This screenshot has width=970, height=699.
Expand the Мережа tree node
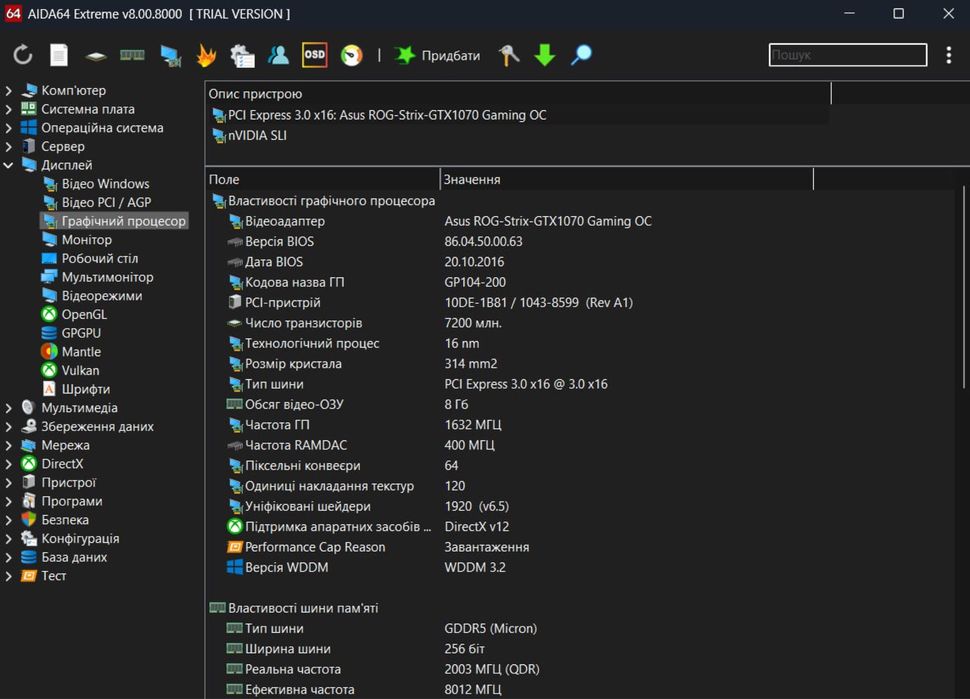point(9,445)
